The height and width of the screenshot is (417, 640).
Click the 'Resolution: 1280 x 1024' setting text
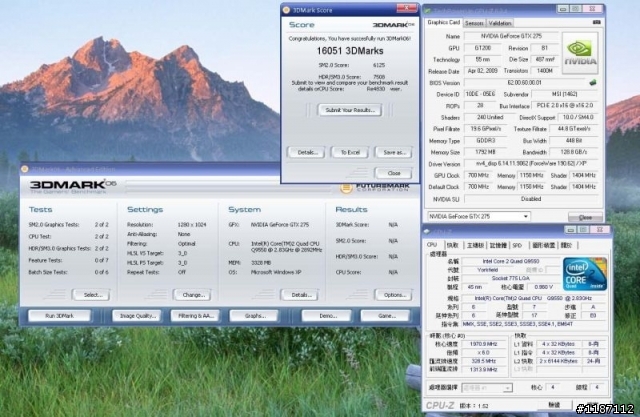pos(167,224)
